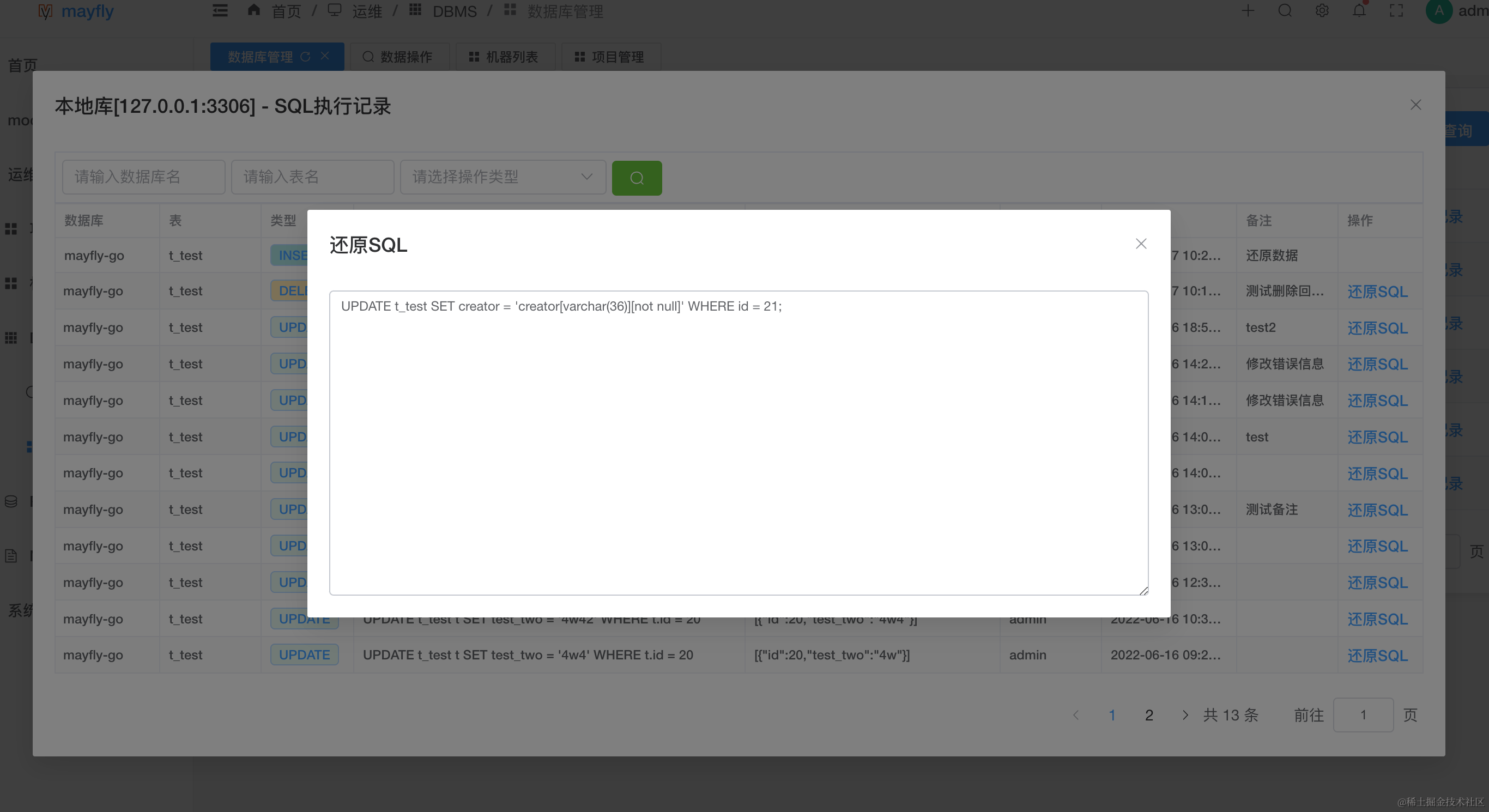
Task: Click the mayfly logo
Action: (x=76, y=11)
